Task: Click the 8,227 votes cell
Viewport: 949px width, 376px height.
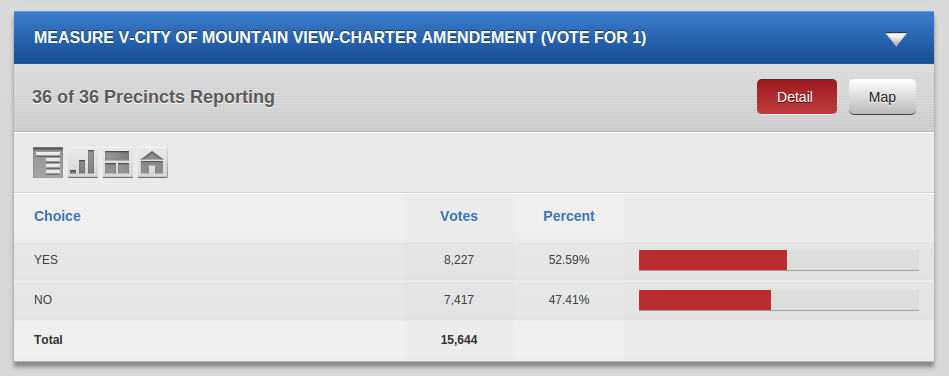Action: click(459, 260)
